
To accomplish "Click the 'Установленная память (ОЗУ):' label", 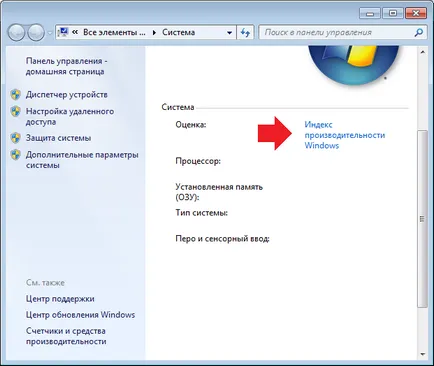I will coord(219,192).
